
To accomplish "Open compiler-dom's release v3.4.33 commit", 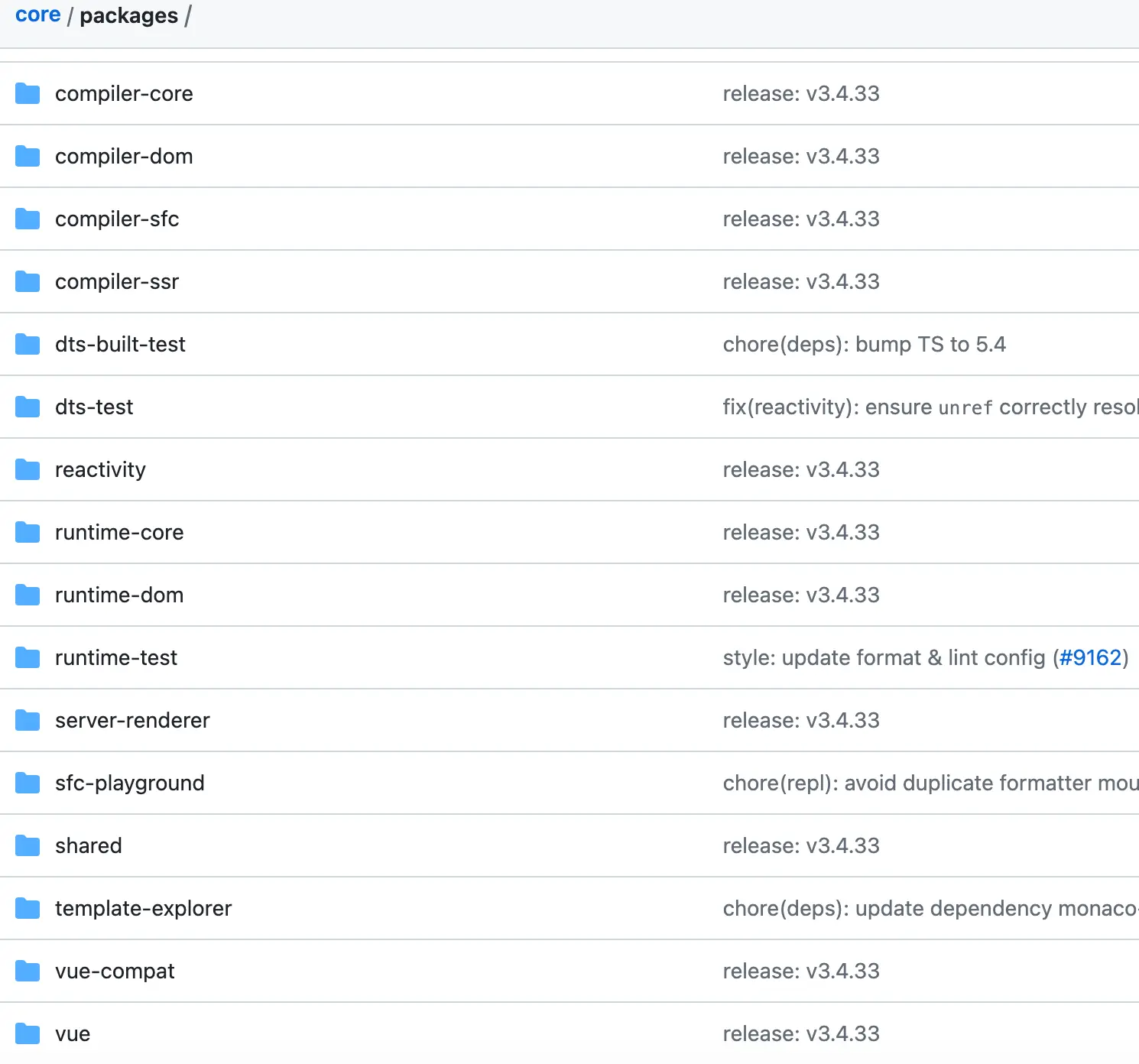I will 801,156.
